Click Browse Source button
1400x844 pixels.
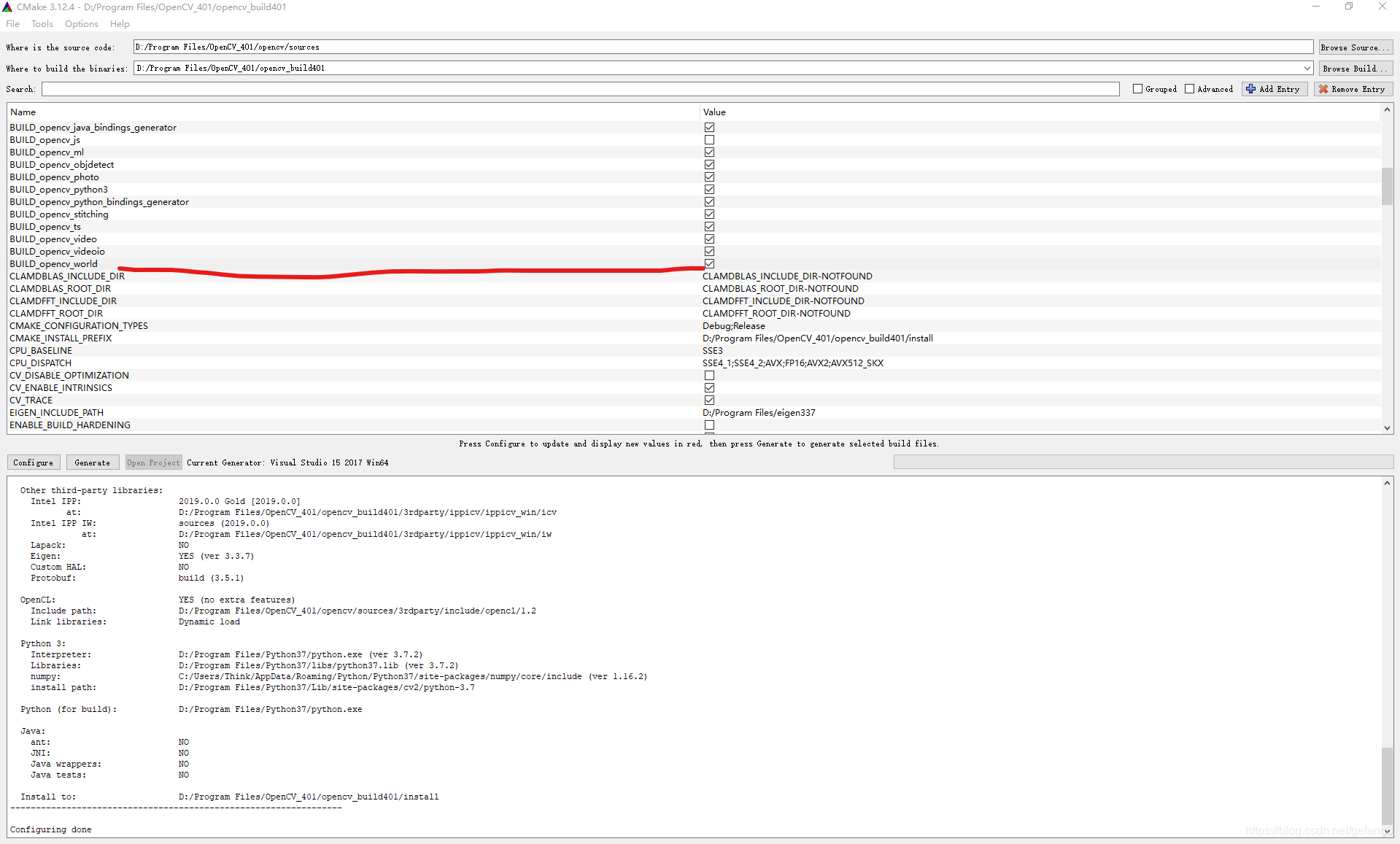pos(1355,47)
